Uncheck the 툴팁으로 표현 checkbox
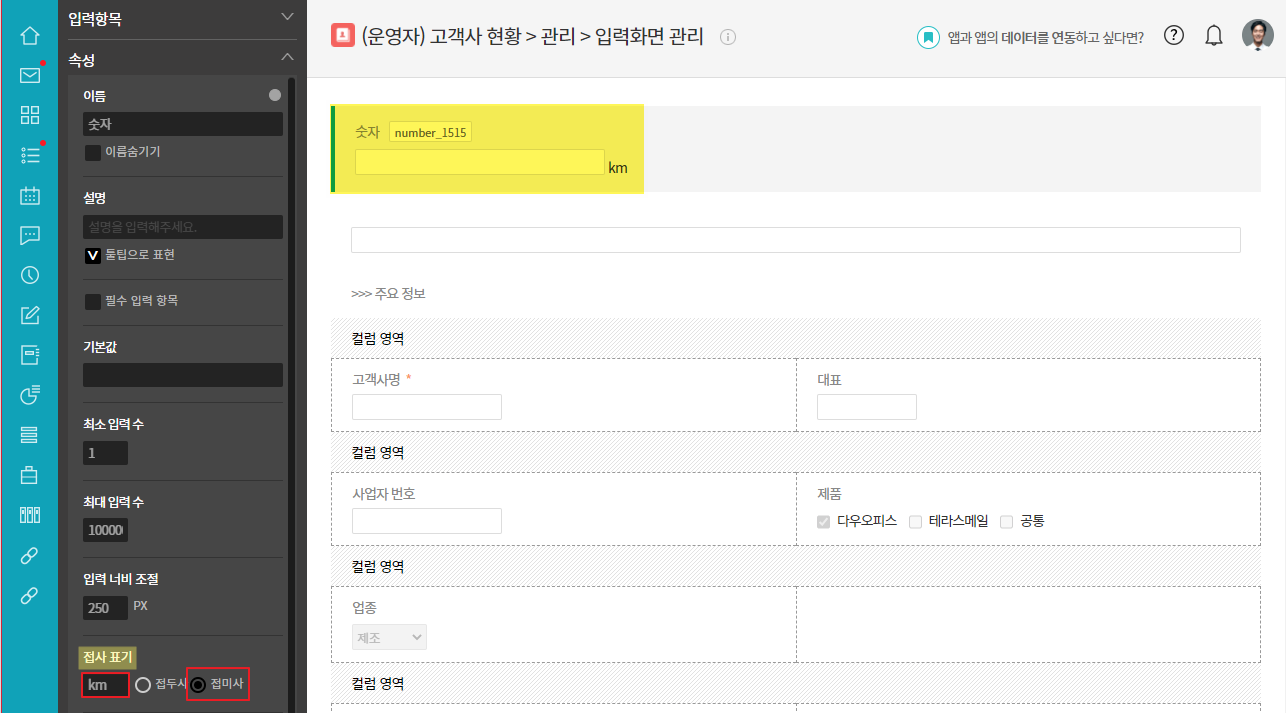 93,255
